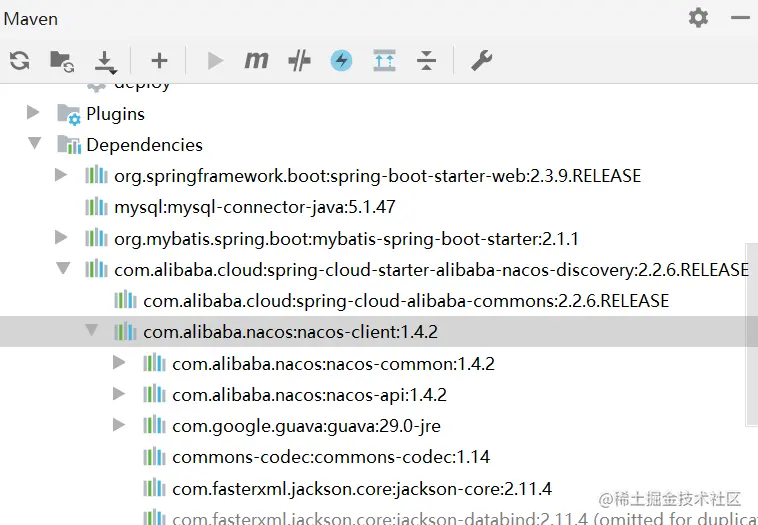Select com.google.guava:guava:29.0-jre row
The width and height of the screenshot is (758, 525).
[x=306, y=426]
